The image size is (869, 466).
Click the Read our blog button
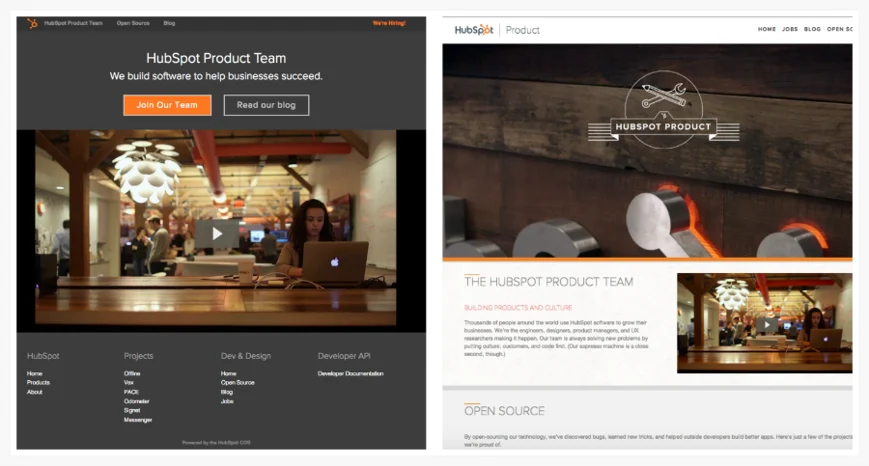point(266,105)
